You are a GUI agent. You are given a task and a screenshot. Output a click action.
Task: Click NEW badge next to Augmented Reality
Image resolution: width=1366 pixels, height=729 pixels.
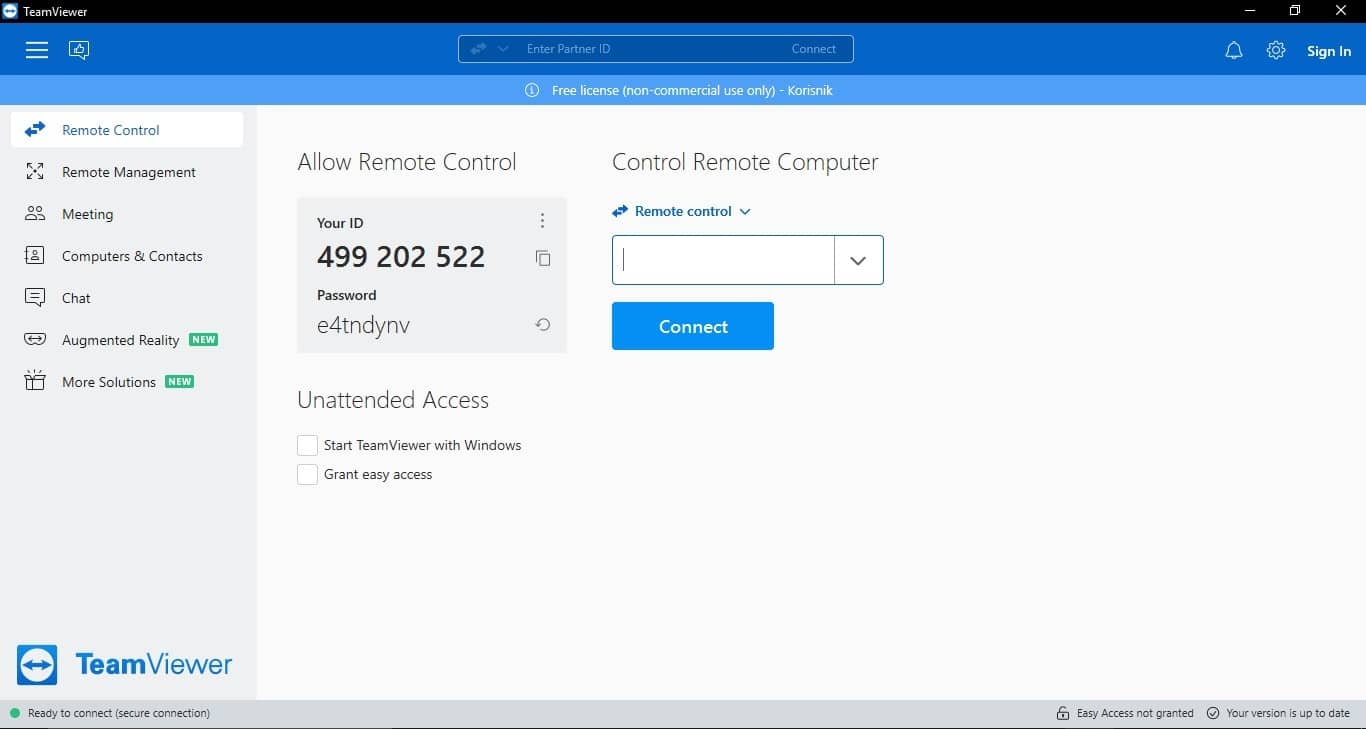[204, 340]
